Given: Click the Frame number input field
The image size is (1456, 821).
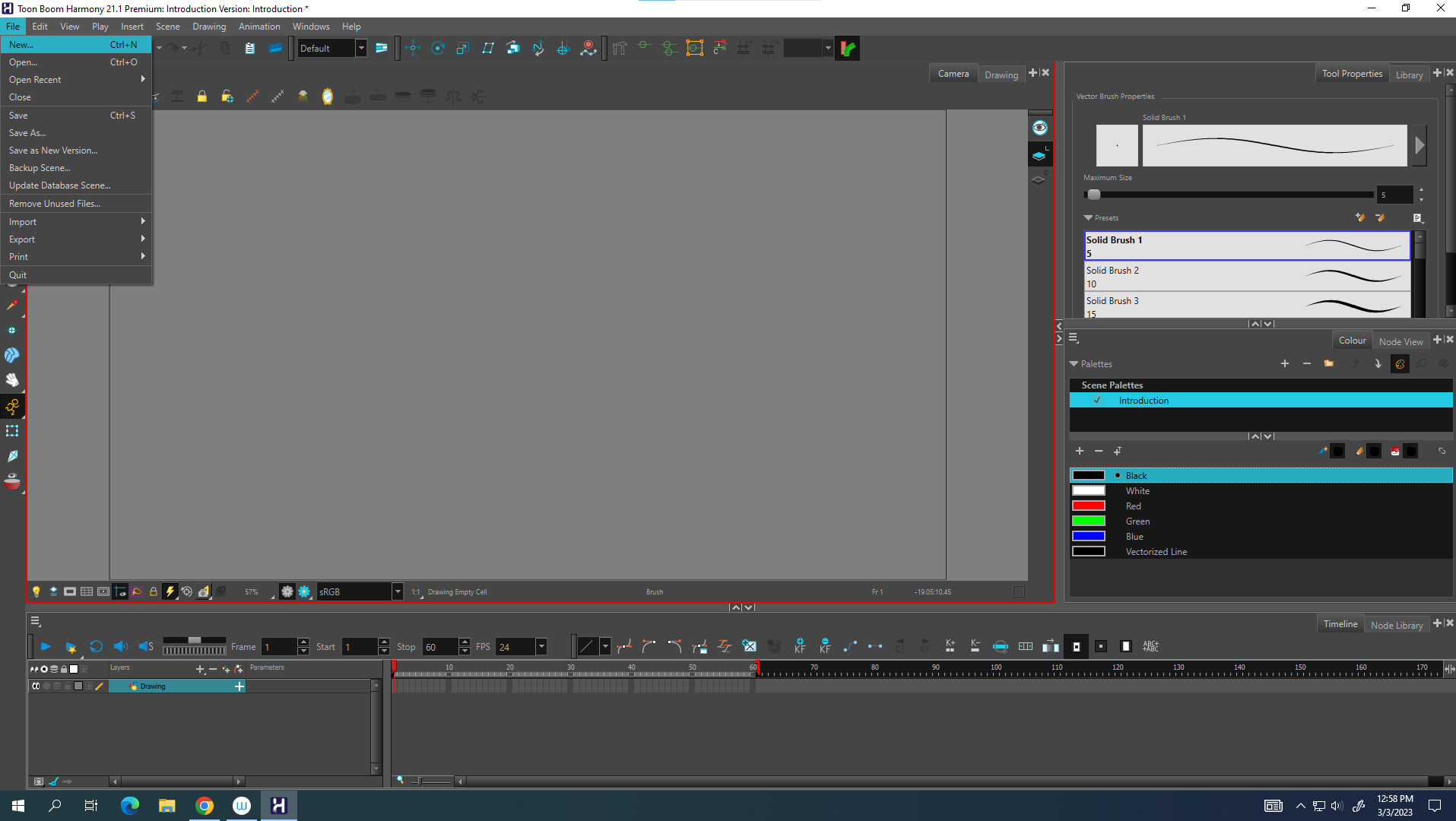Looking at the screenshot, I should coord(279,646).
